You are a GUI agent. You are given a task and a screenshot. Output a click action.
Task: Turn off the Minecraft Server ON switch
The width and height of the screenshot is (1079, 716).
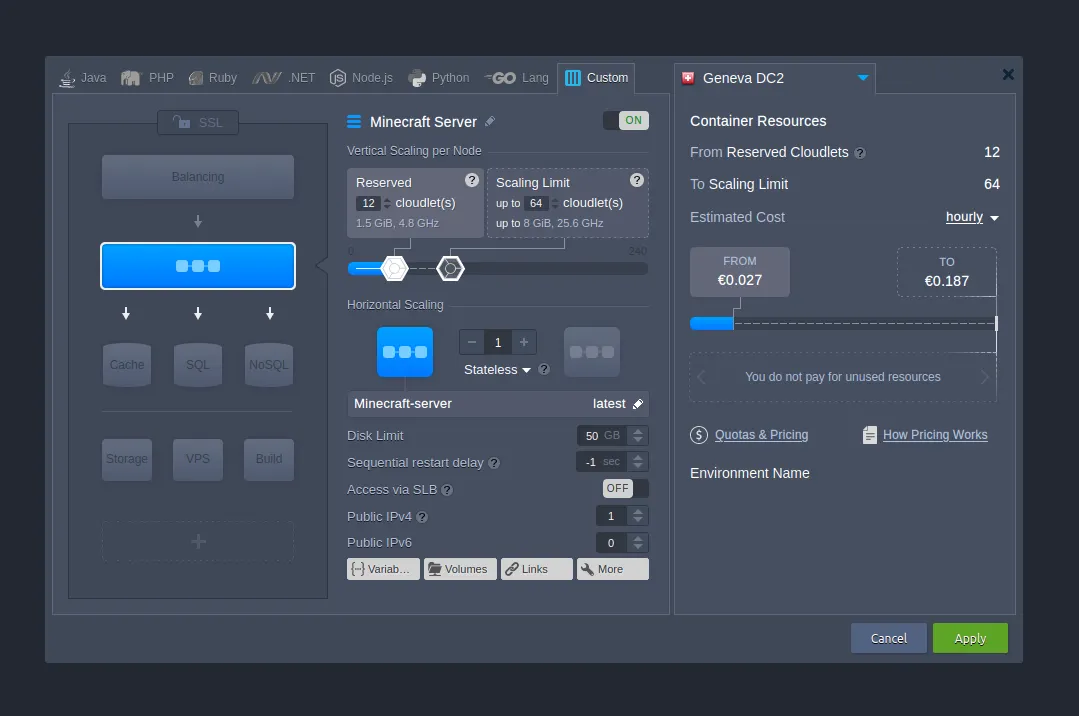[x=626, y=121]
